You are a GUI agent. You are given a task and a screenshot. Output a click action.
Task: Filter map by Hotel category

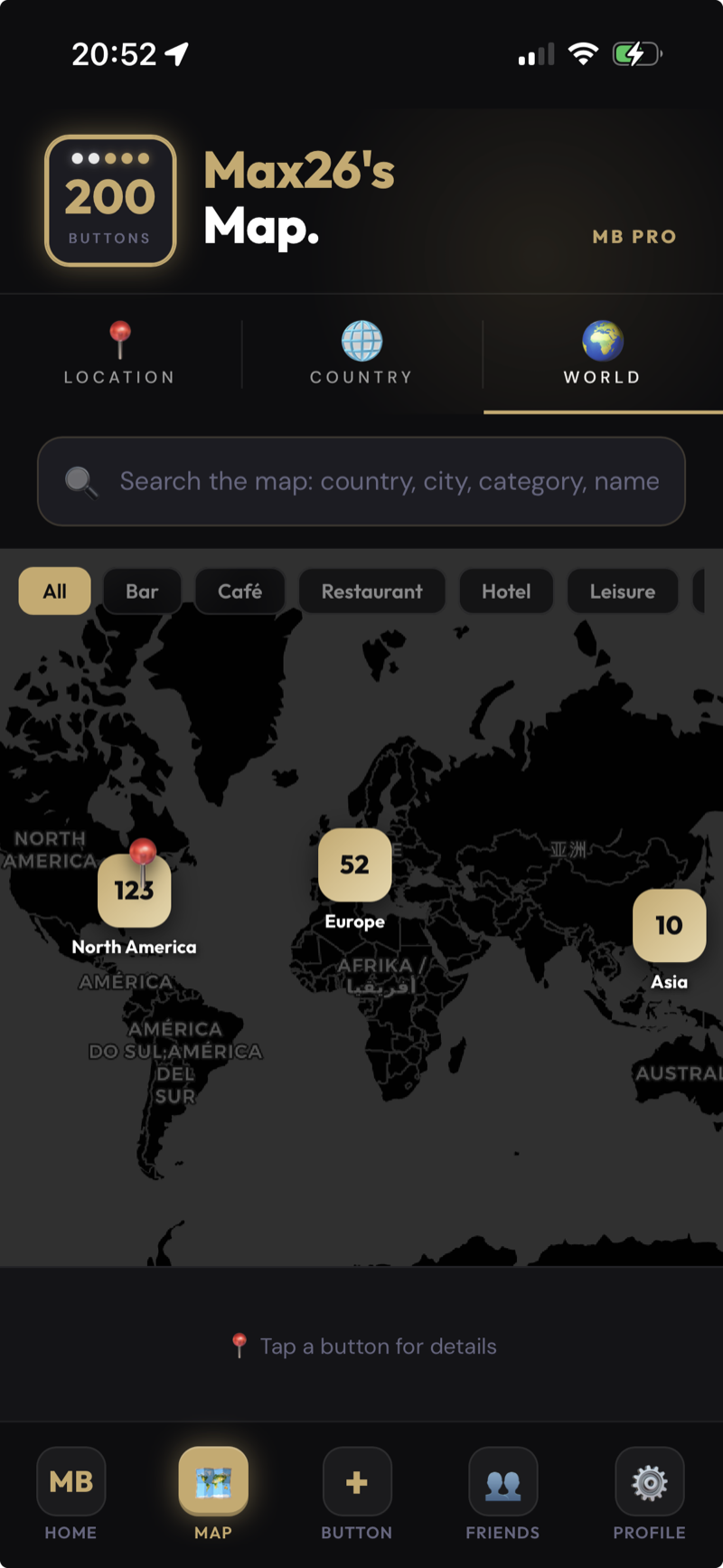pyautogui.click(x=506, y=591)
